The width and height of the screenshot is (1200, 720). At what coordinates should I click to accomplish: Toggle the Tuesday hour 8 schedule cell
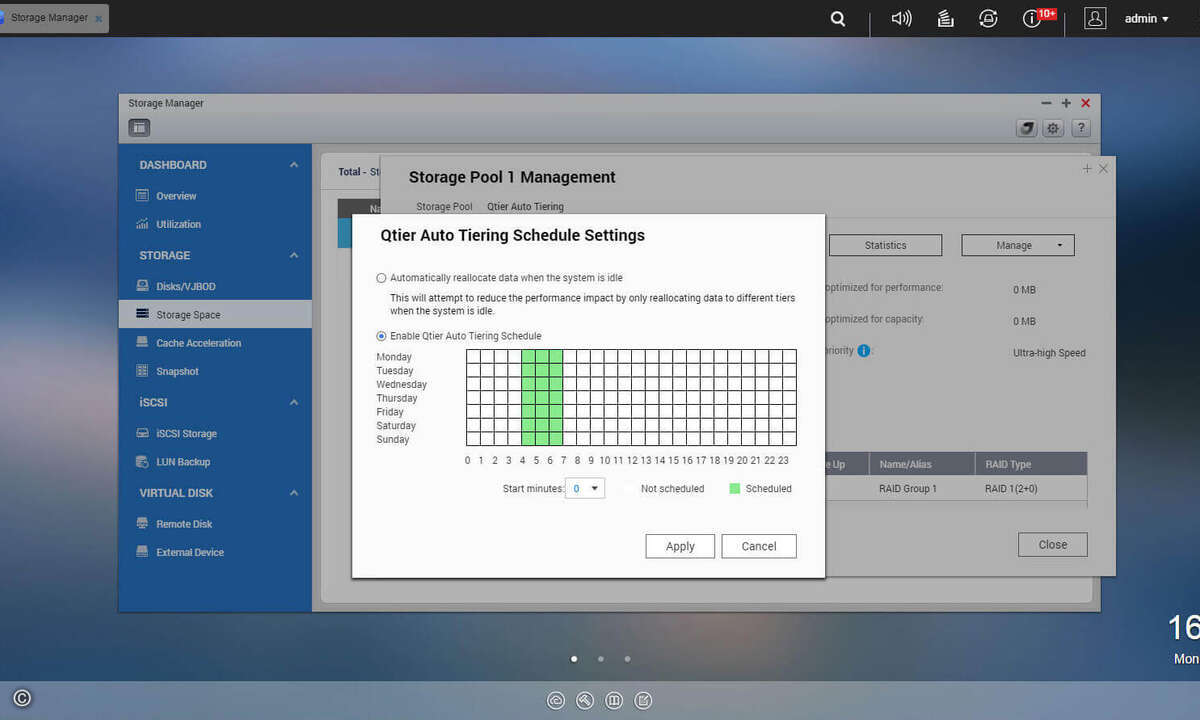click(583, 370)
